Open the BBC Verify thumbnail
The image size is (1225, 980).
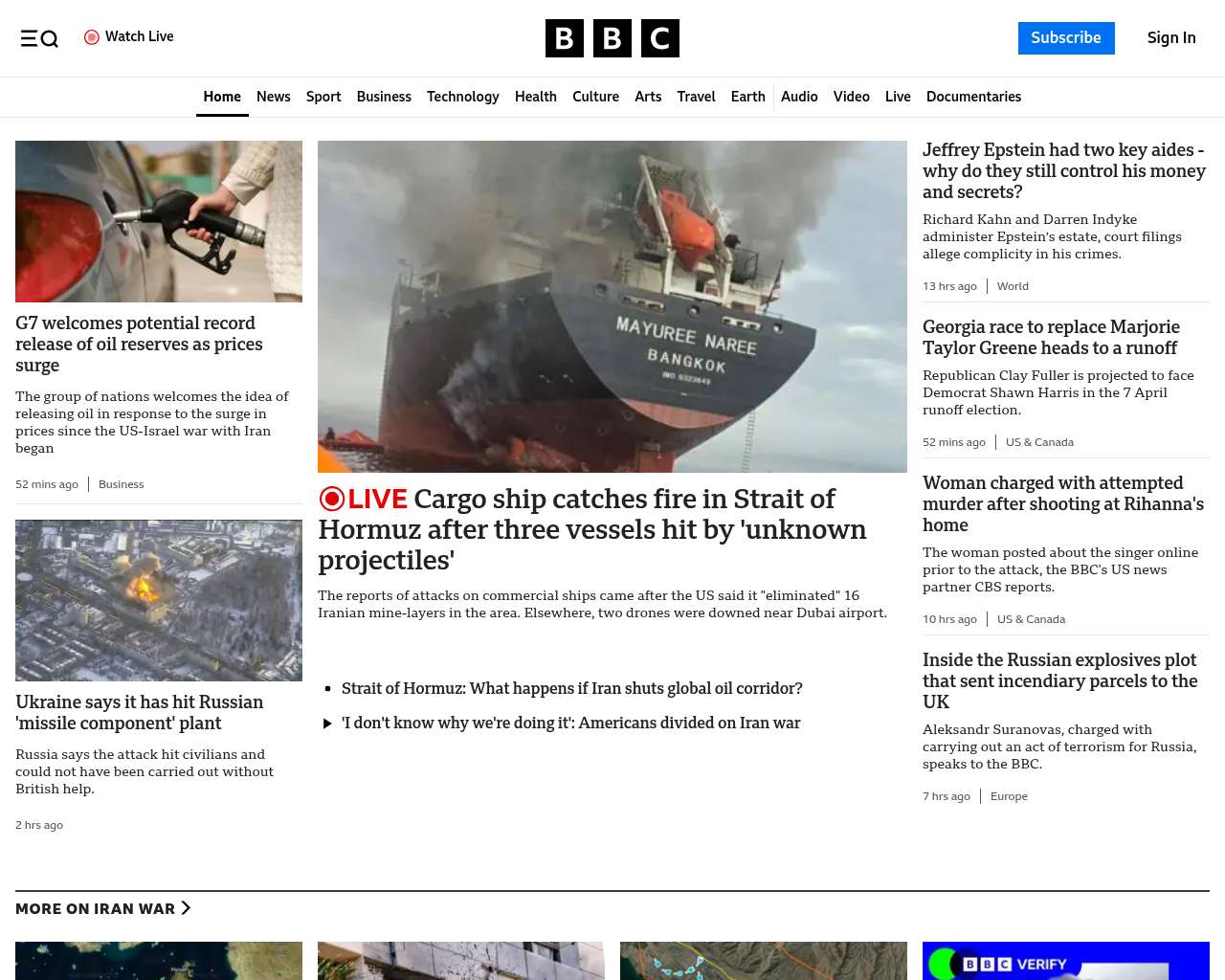(1066, 961)
